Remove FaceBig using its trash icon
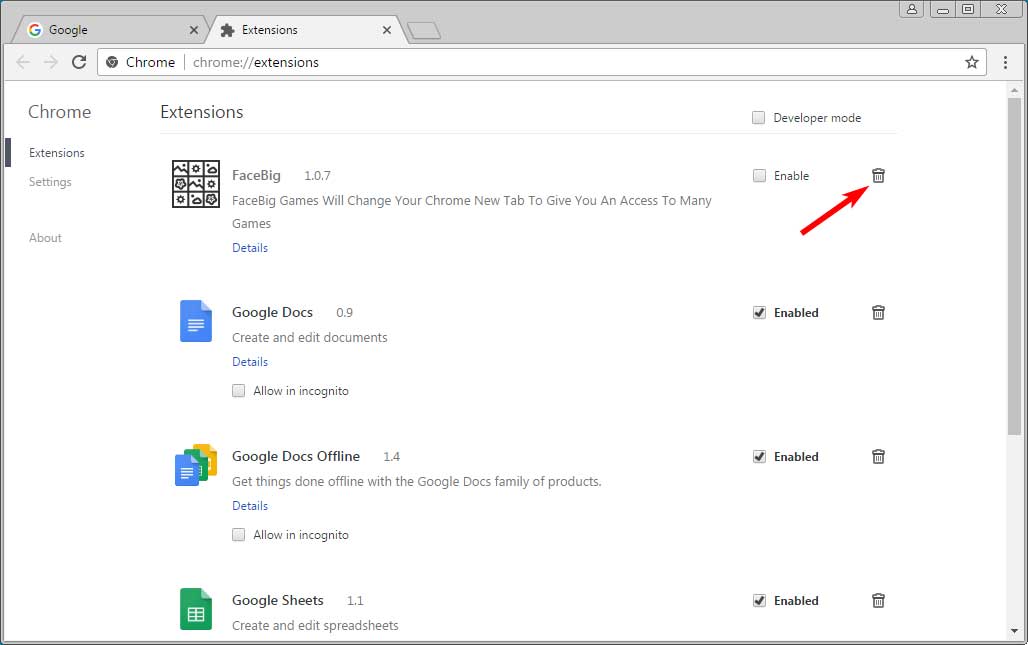The height and width of the screenshot is (645, 1028). (878, 175)
